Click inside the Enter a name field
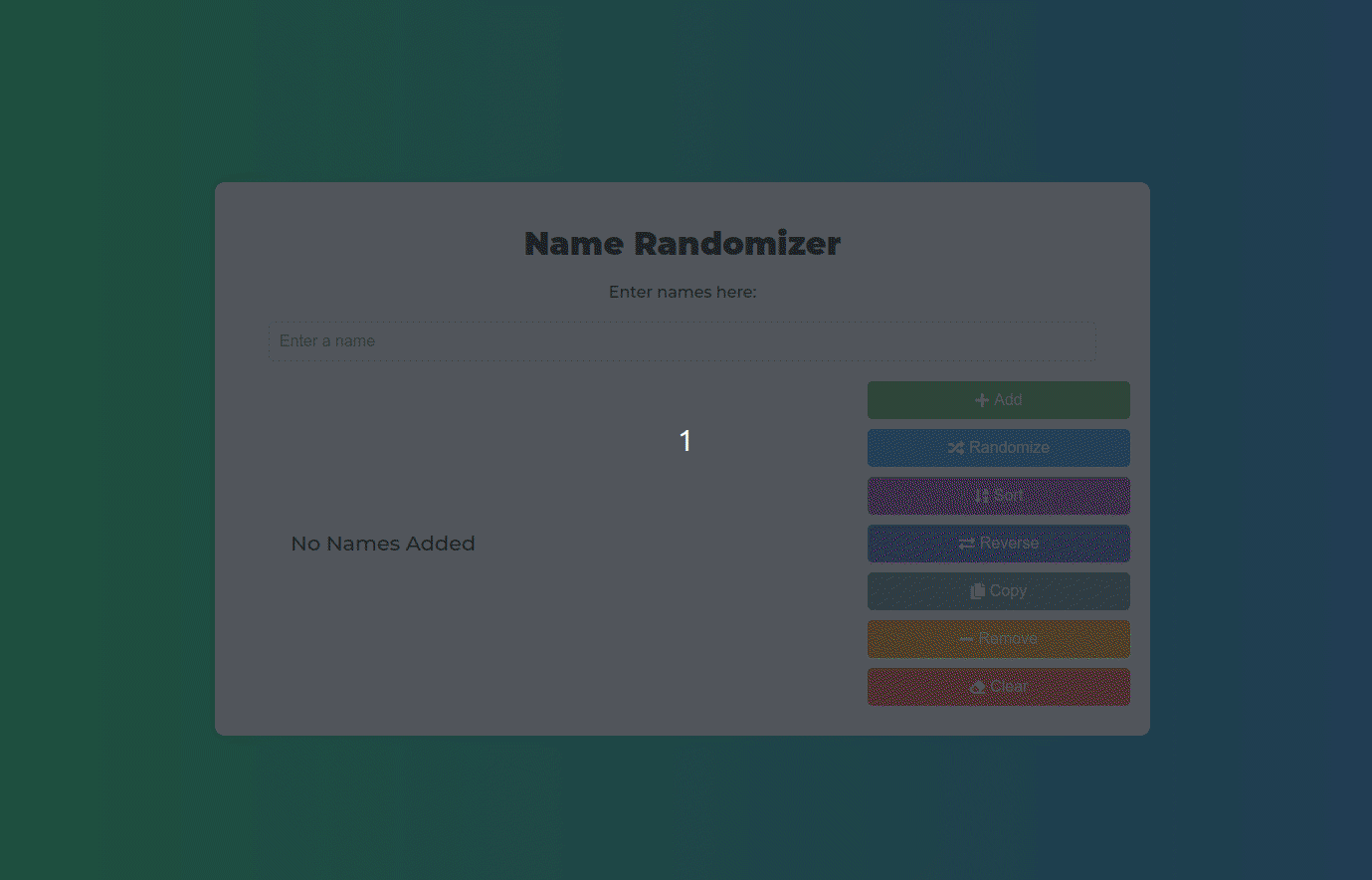This screenshot has width=1372, height=880. (x=682, y=340)
